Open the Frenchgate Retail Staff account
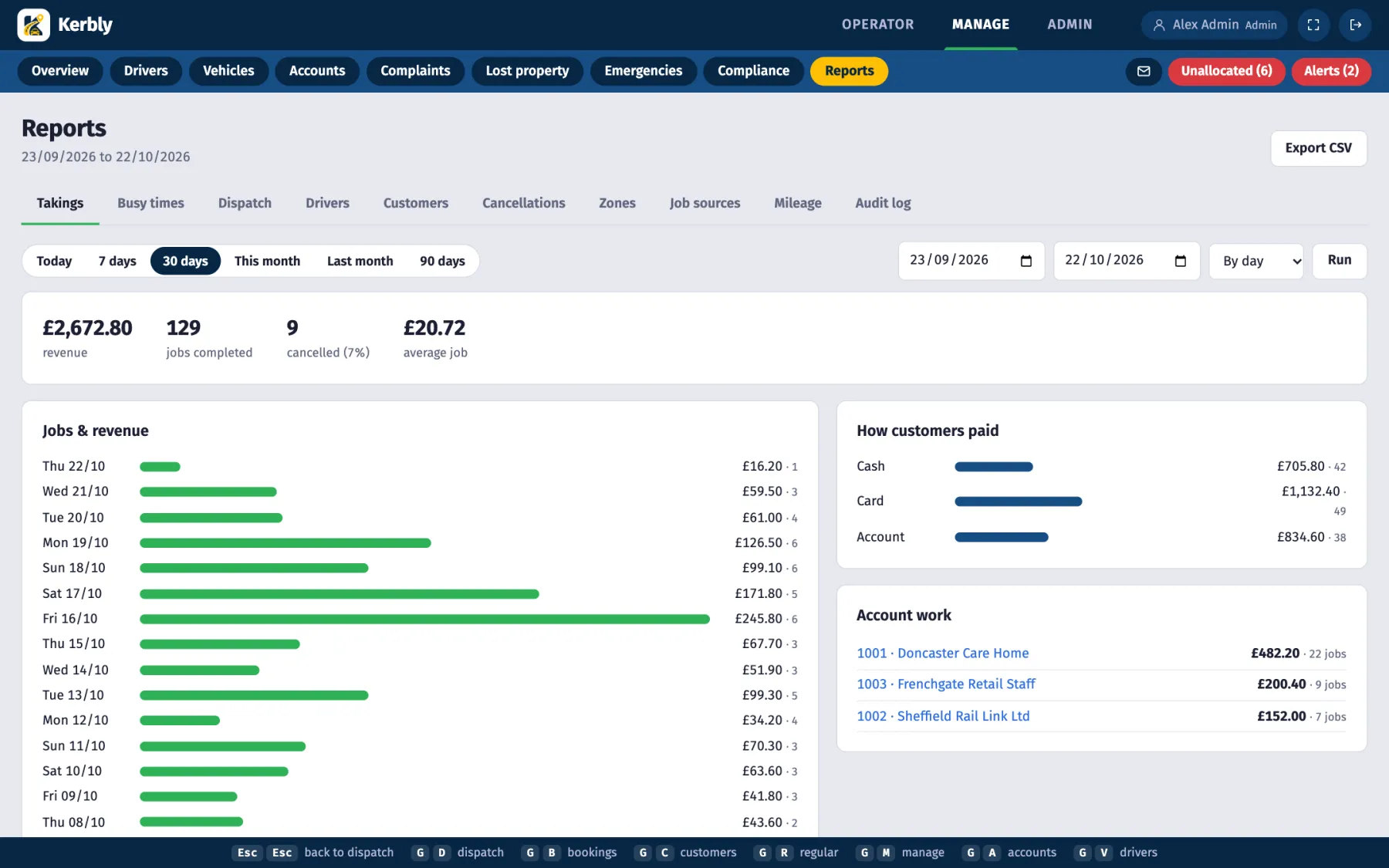 [x=945, y=684]
